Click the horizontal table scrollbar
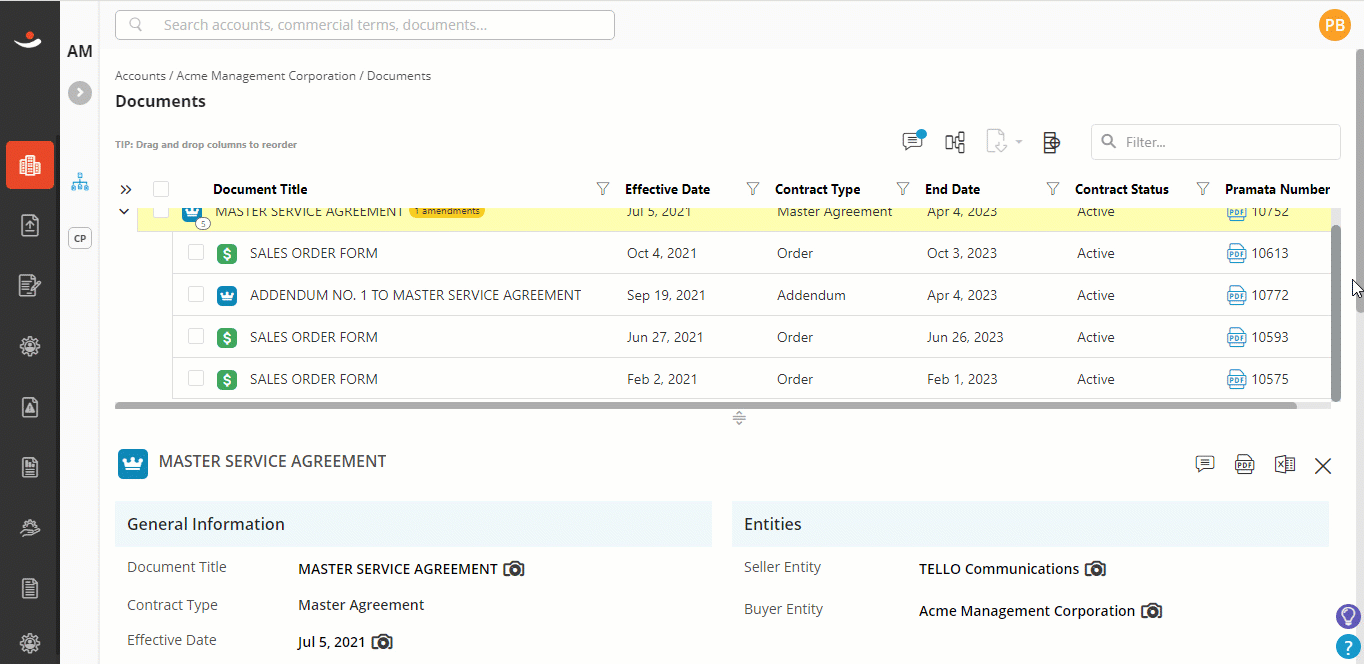Viewport: 1364px width, 664px height. tap(706, 406)
